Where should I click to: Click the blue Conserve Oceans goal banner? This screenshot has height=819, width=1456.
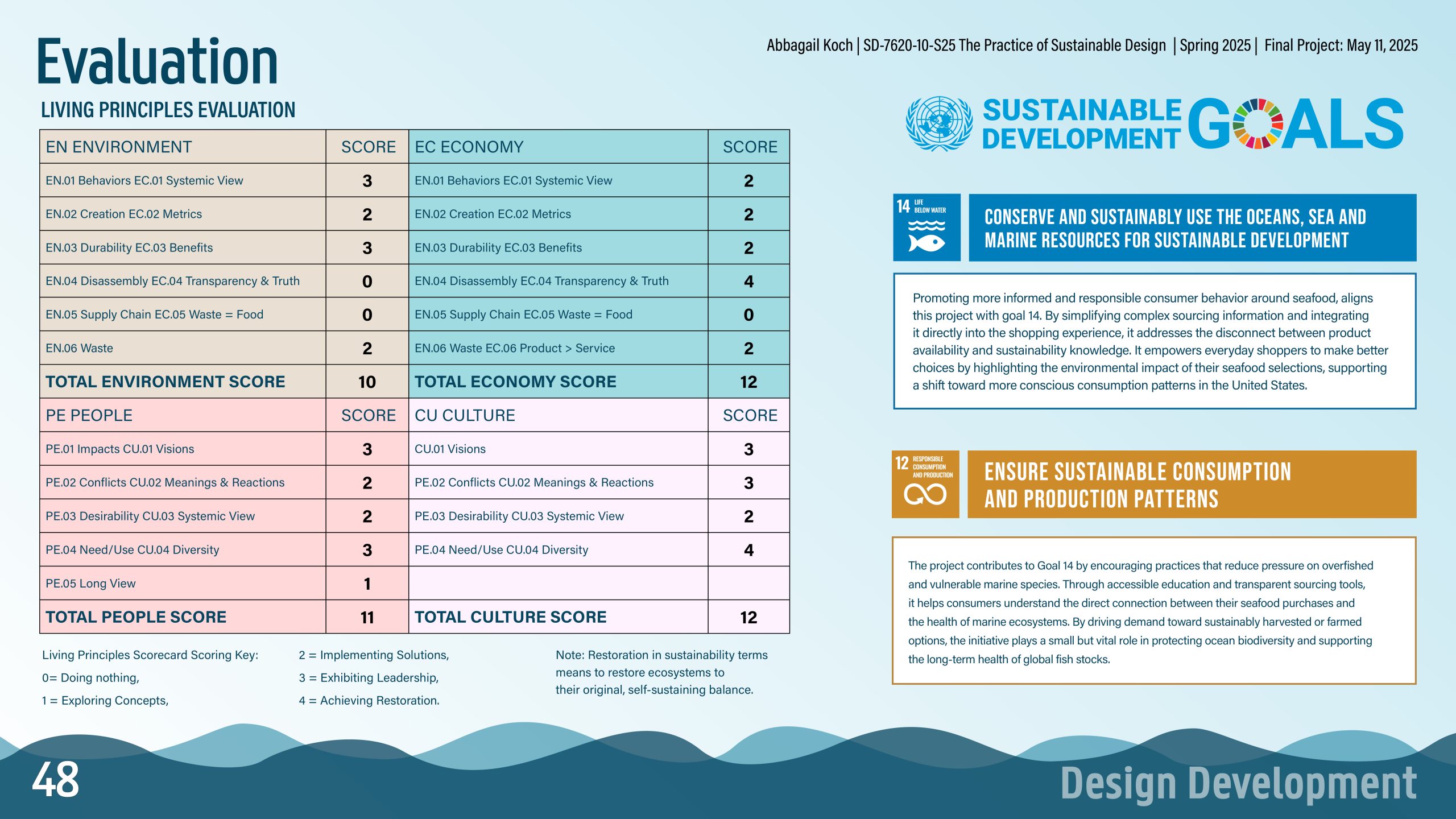point(1192,227)
